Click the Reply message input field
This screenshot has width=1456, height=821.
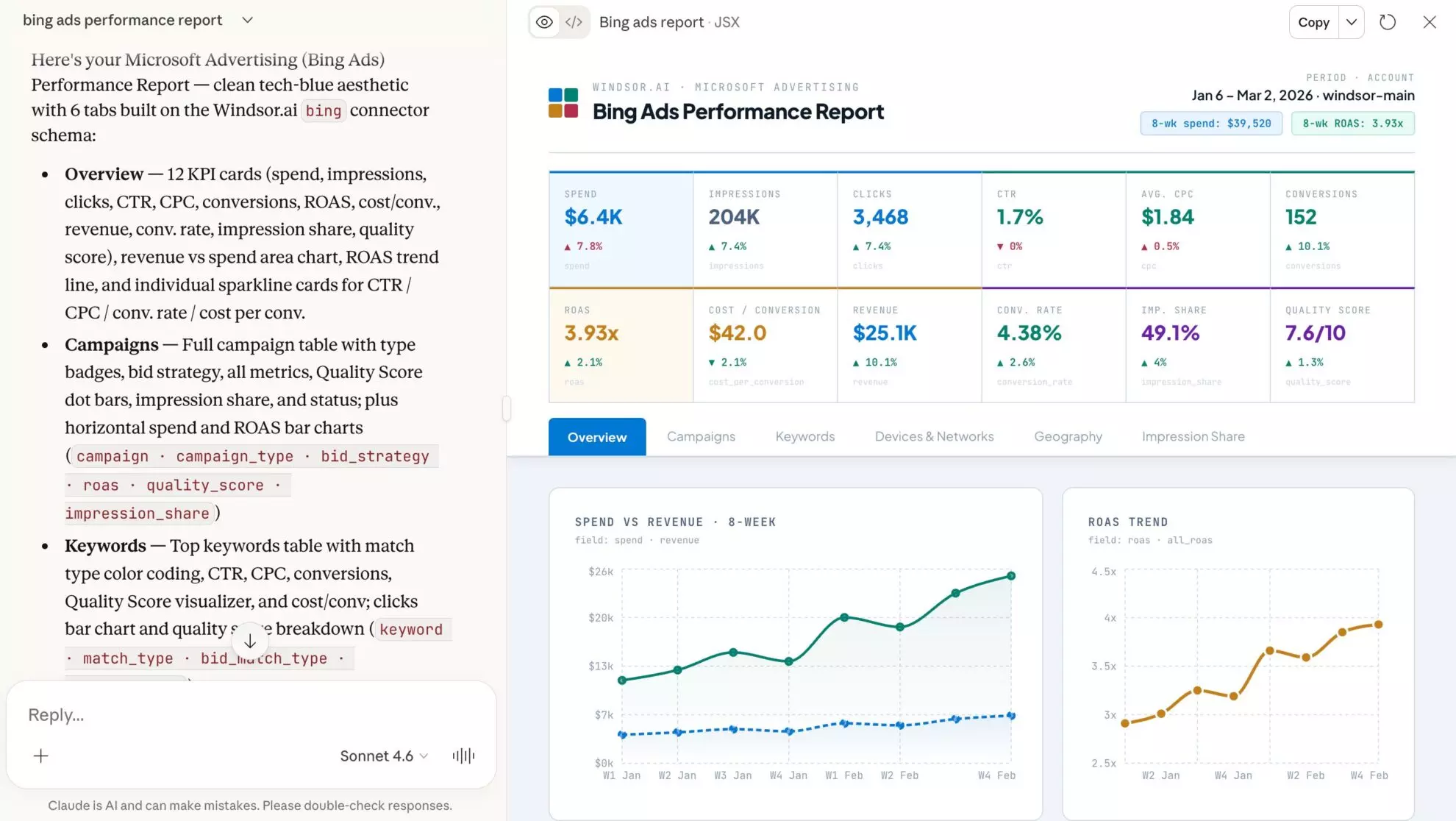click(250, 715)
